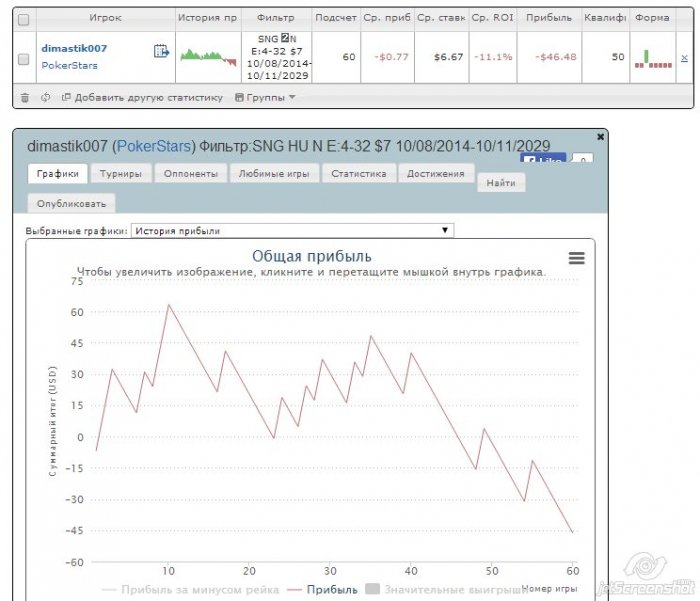
Task: Click the refresh icon below the table
Action: point(45,98)
